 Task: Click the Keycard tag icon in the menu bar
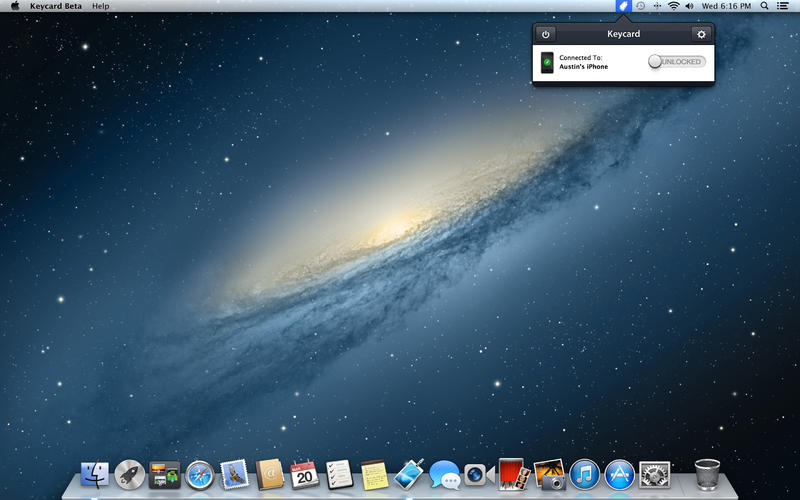622,6
